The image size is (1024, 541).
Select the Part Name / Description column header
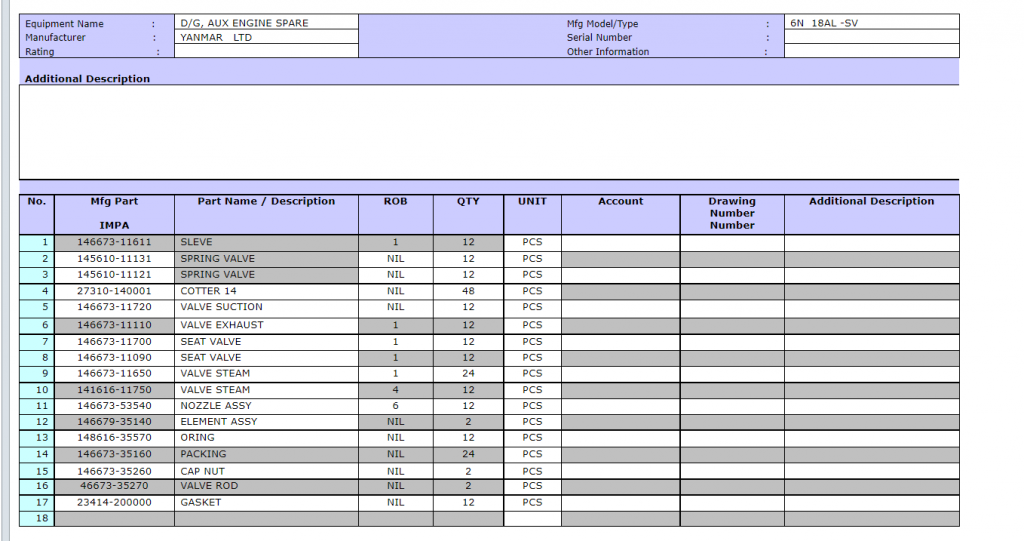(x=266, y=202)
